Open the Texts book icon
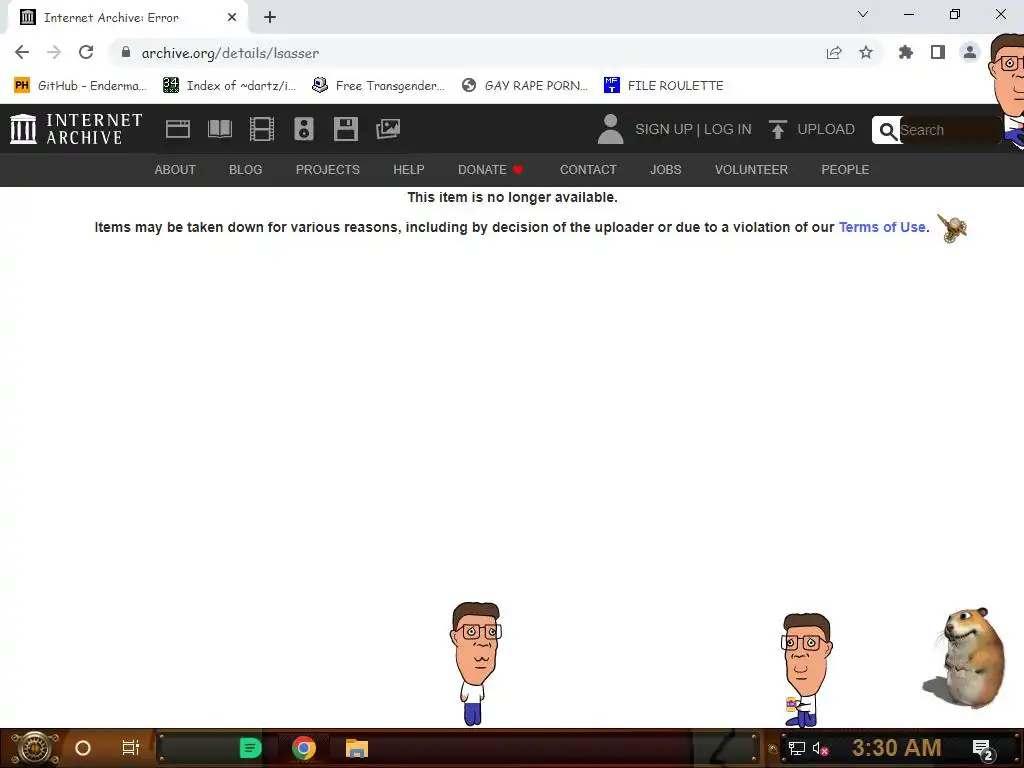The image size is (1024, 768). 219,129
